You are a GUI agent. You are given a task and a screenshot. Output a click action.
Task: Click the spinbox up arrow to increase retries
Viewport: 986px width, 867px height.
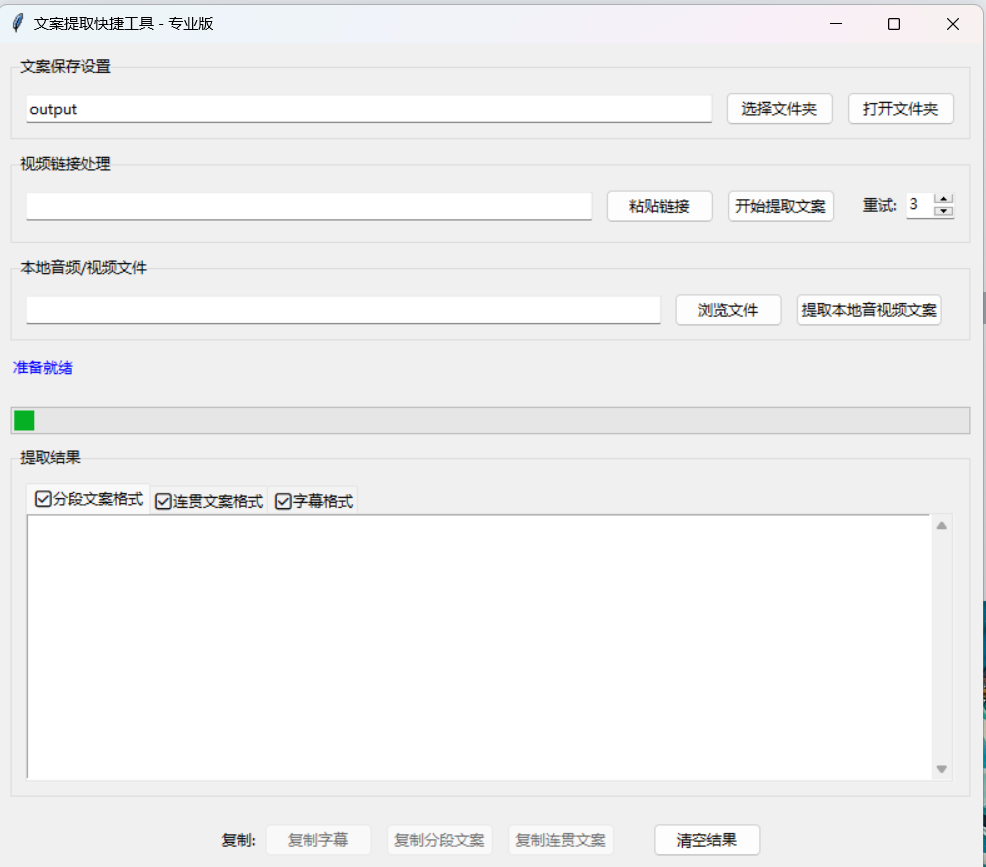tap(945, 198)
